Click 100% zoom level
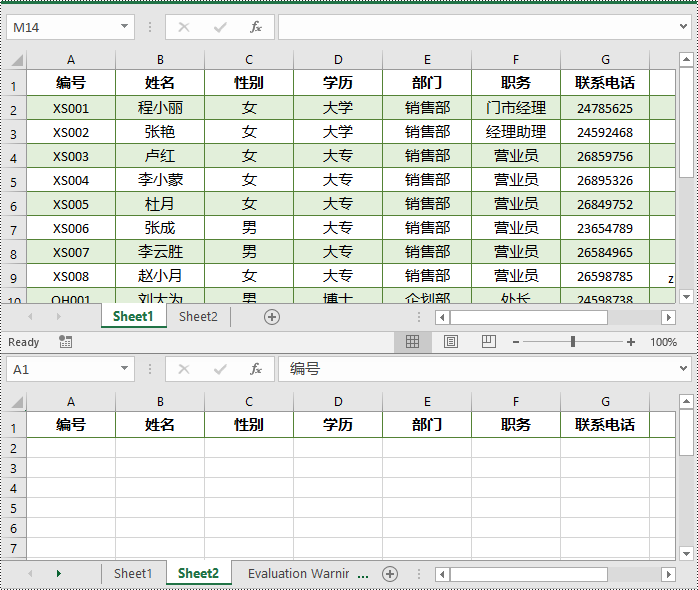 point(663,342)
